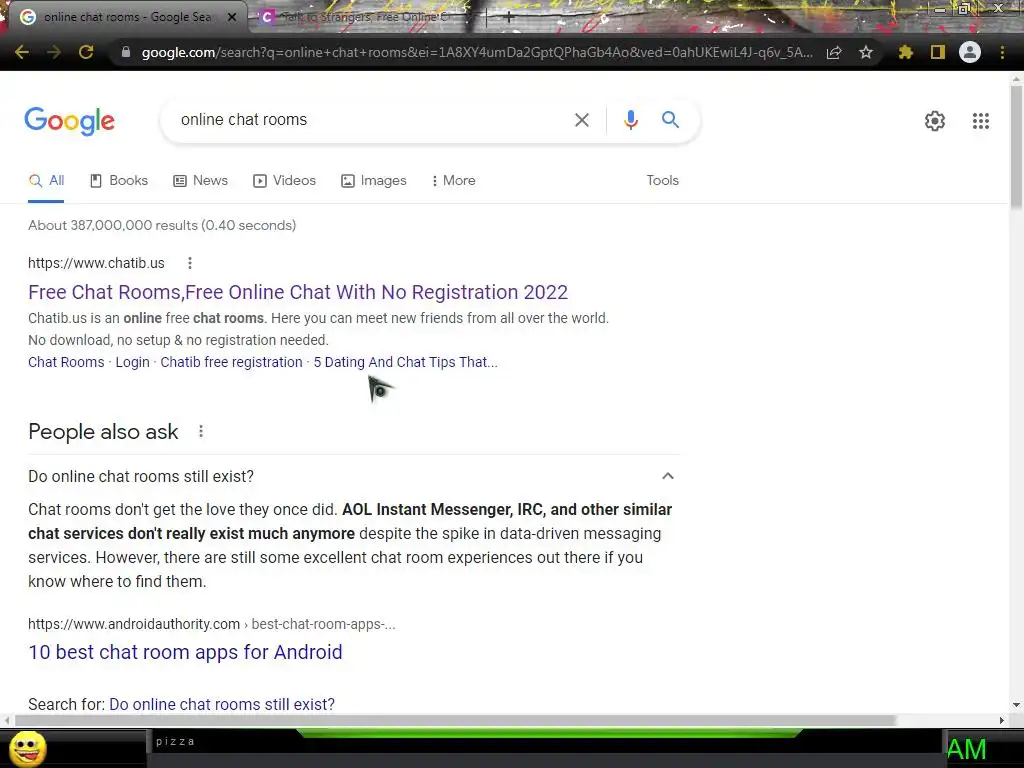Close the Google Search tab
Screen dimensions: 1024x768
point(232,17)
